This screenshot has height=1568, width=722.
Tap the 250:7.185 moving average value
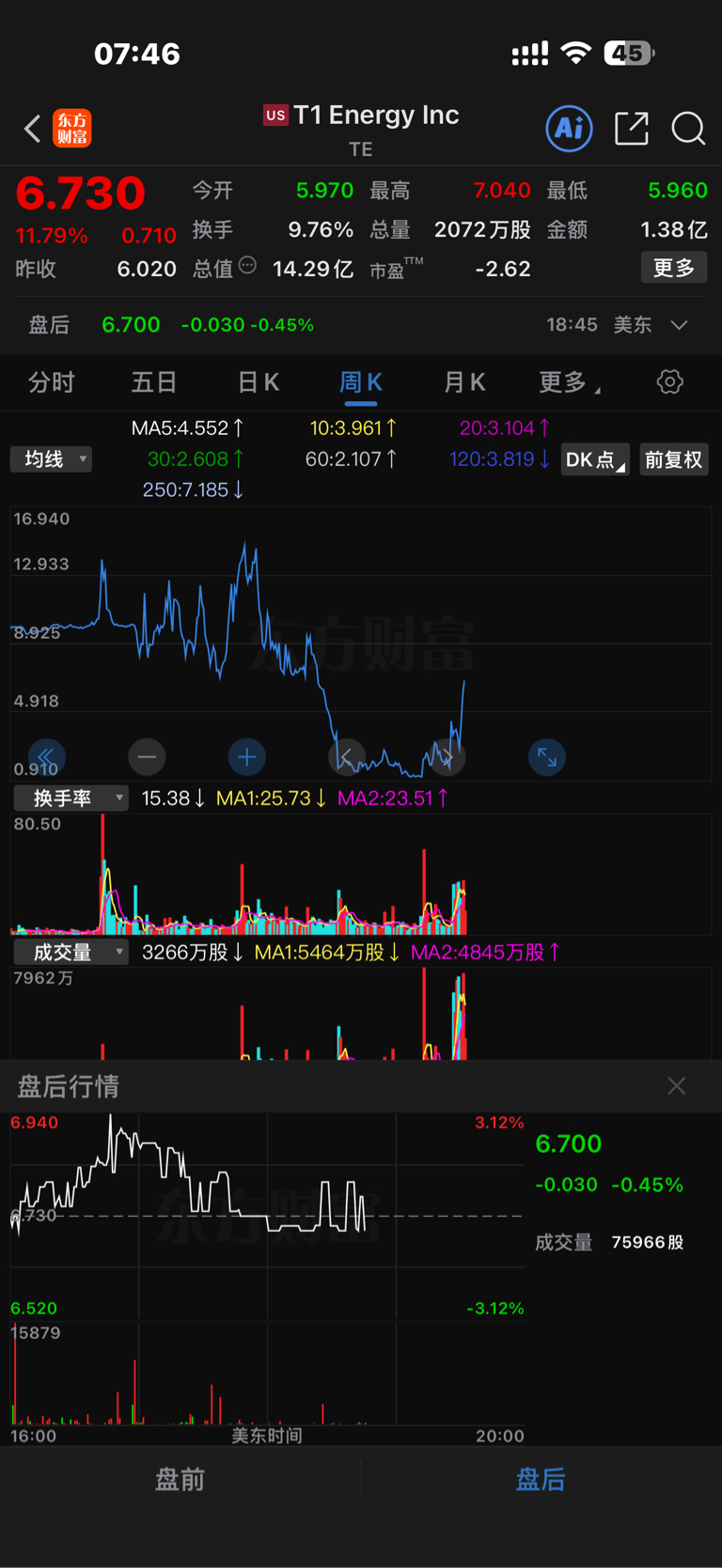point(194,489)
